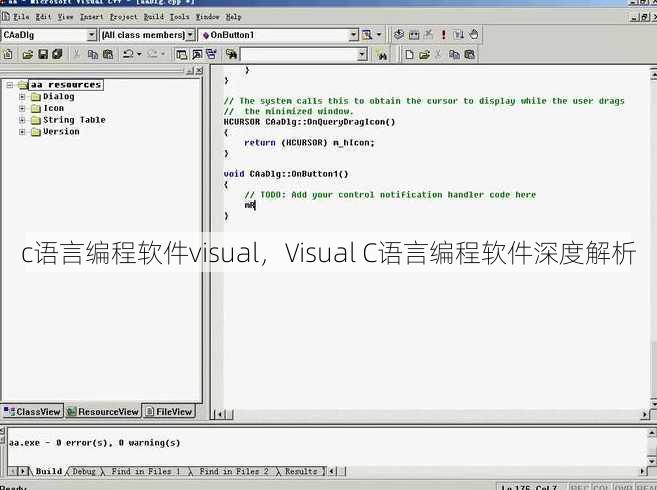Click the Save All icon

tap(57, 54)
